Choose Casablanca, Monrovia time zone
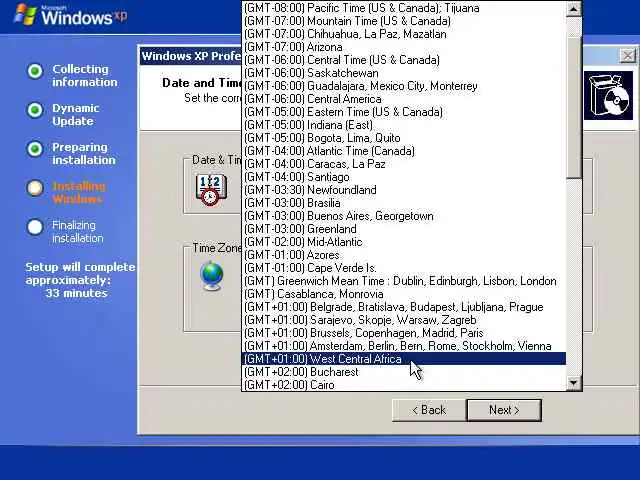This screenshot has height=480, width=640. 404,294
